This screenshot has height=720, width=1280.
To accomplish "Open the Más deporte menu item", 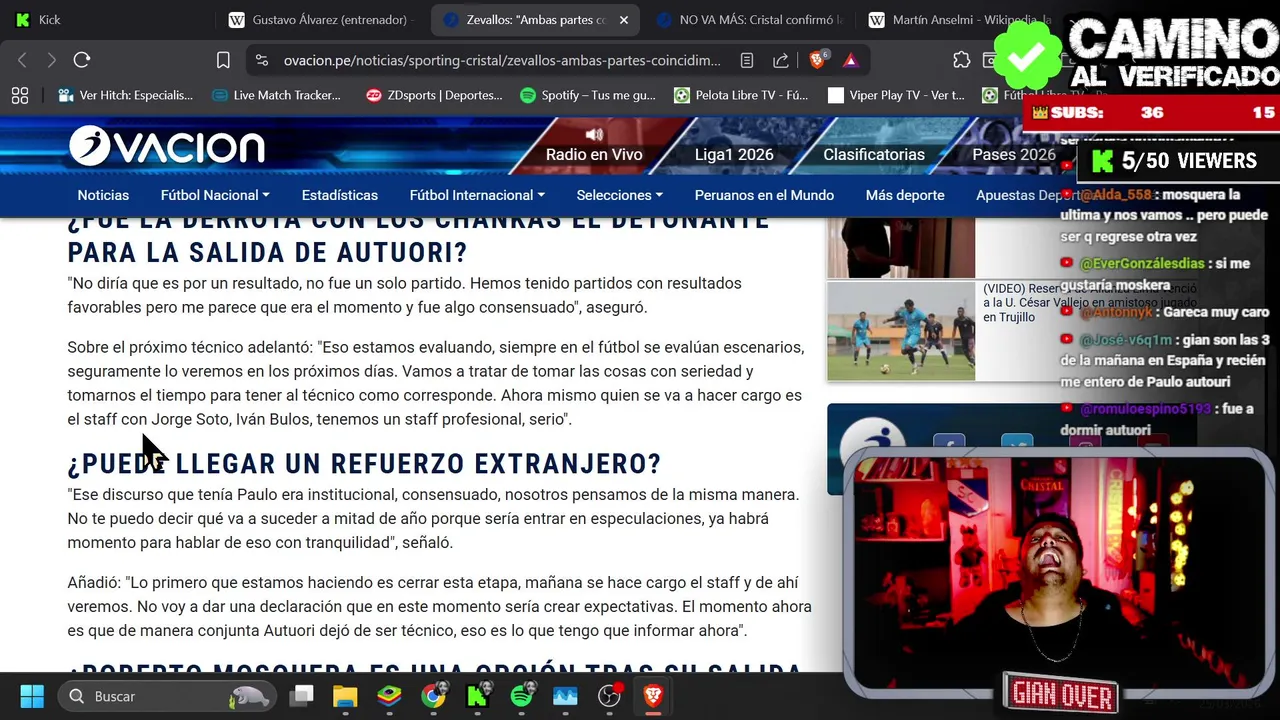I will pyautogui.click(x=905, y=195).
